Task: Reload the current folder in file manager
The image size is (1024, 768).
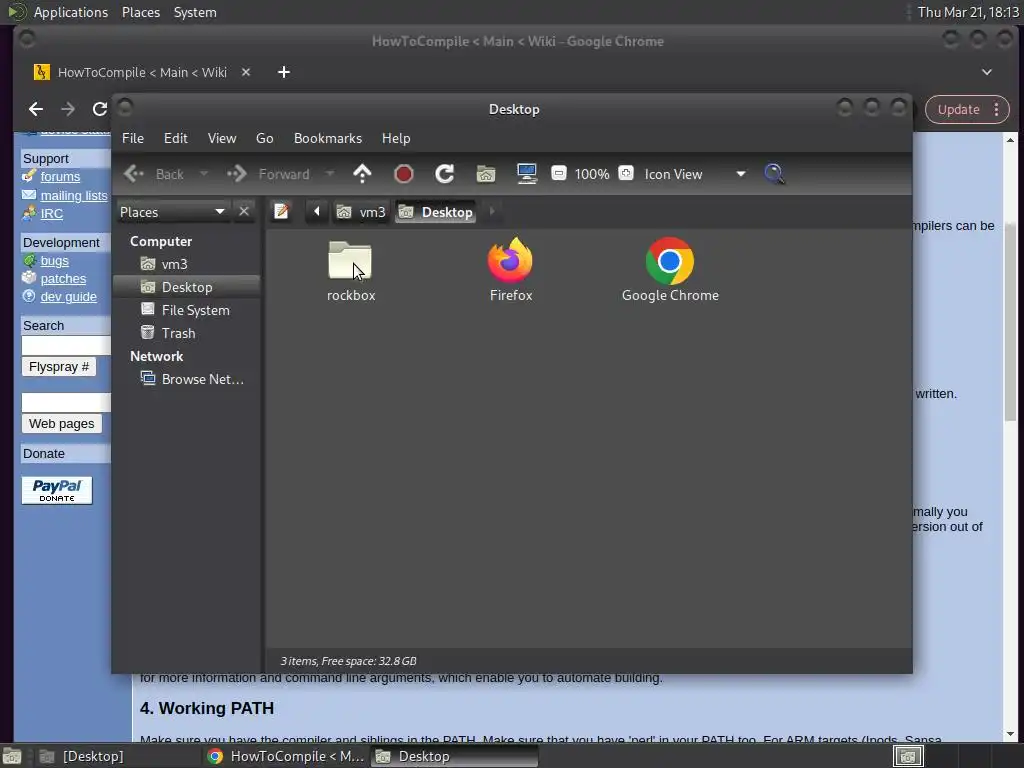Action: (445, 174)
